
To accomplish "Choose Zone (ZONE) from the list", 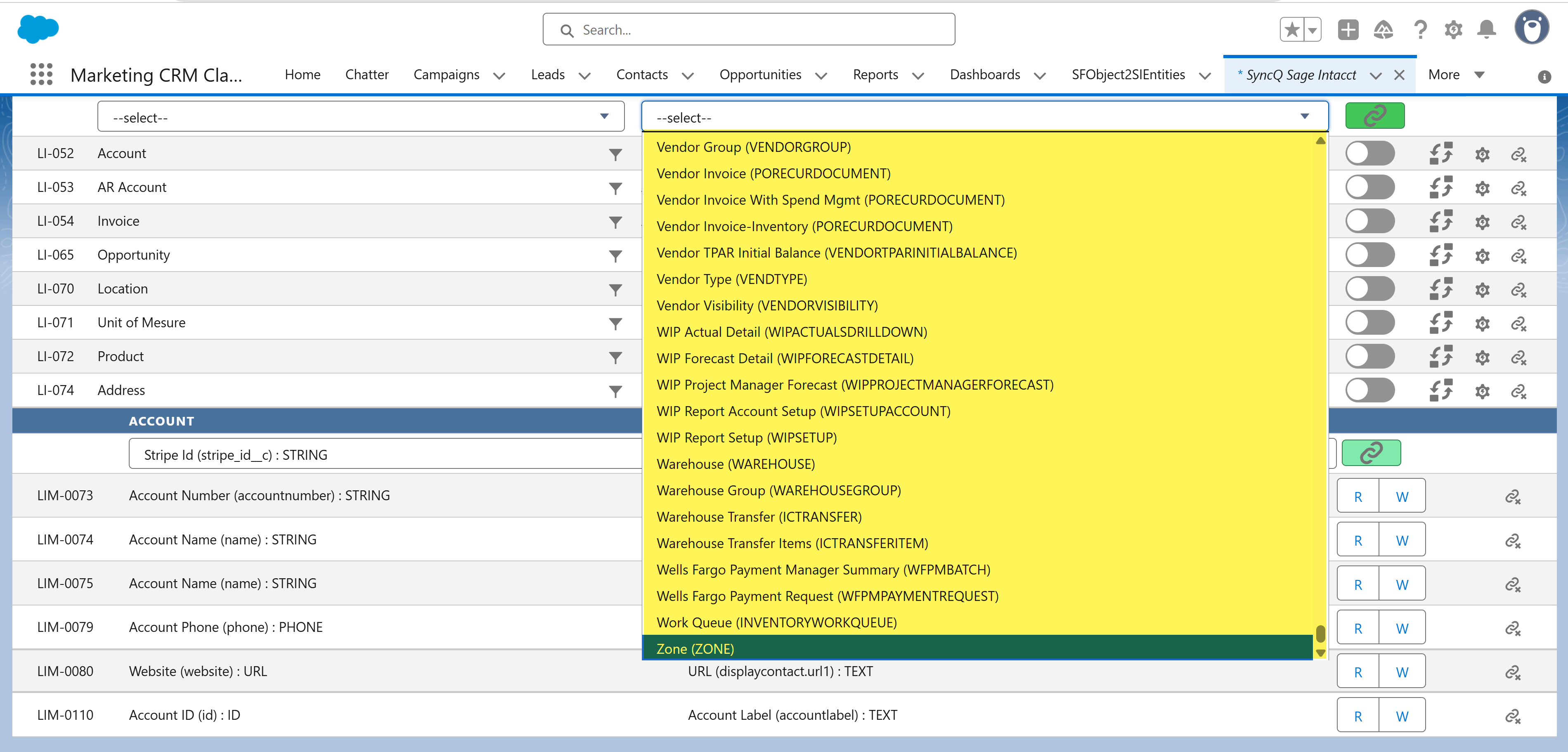I will (x=977, y=649).
